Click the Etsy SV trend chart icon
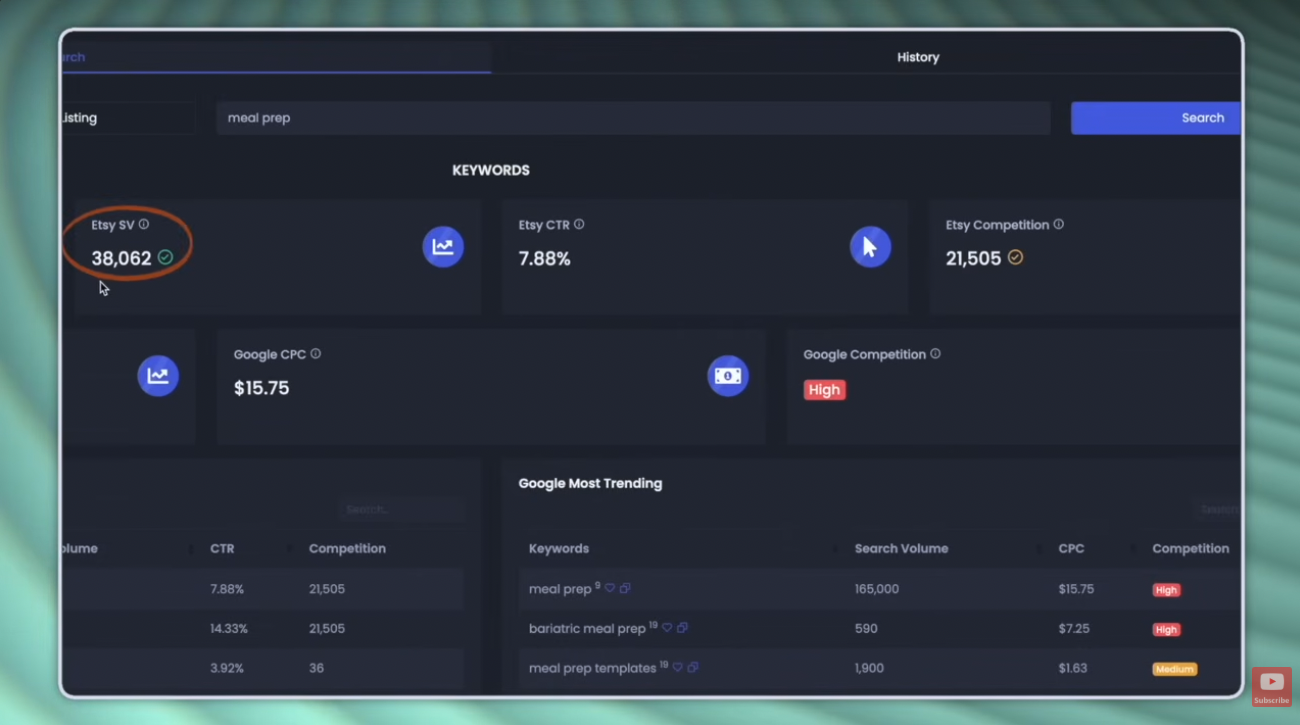Screen dimensions: 1300x725 coord(443,247)
